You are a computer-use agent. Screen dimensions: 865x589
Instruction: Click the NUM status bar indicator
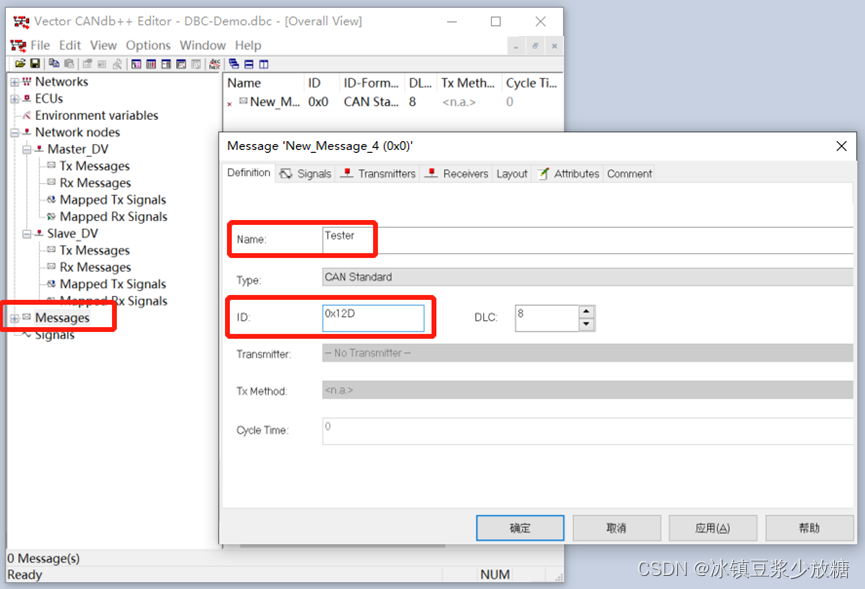click(495, 575)
